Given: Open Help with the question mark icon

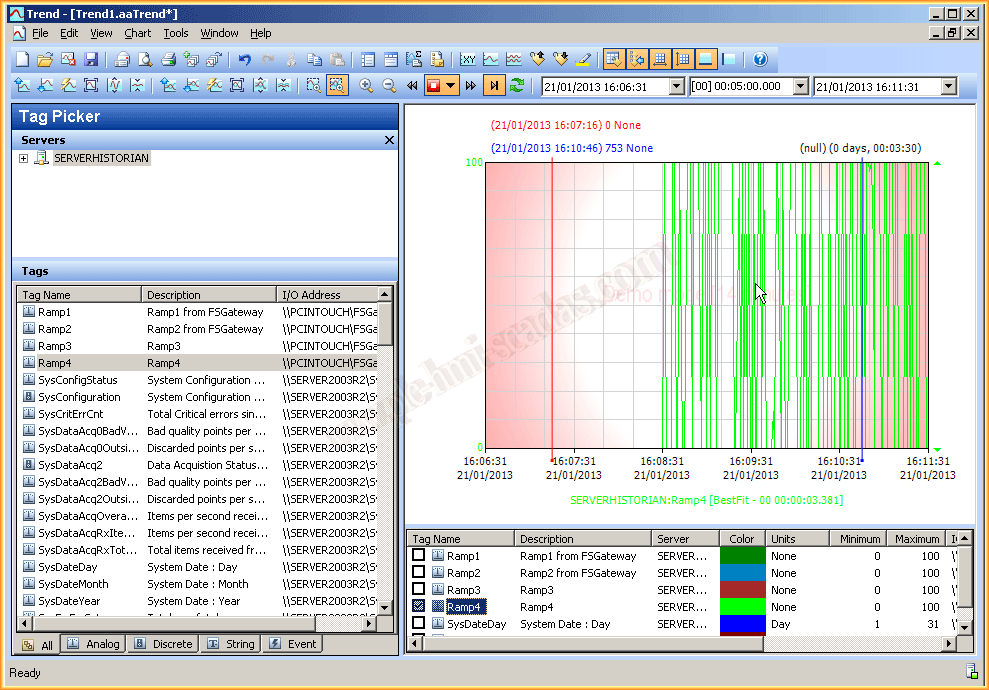Looking at the screenshot, I should click(760, 60).
